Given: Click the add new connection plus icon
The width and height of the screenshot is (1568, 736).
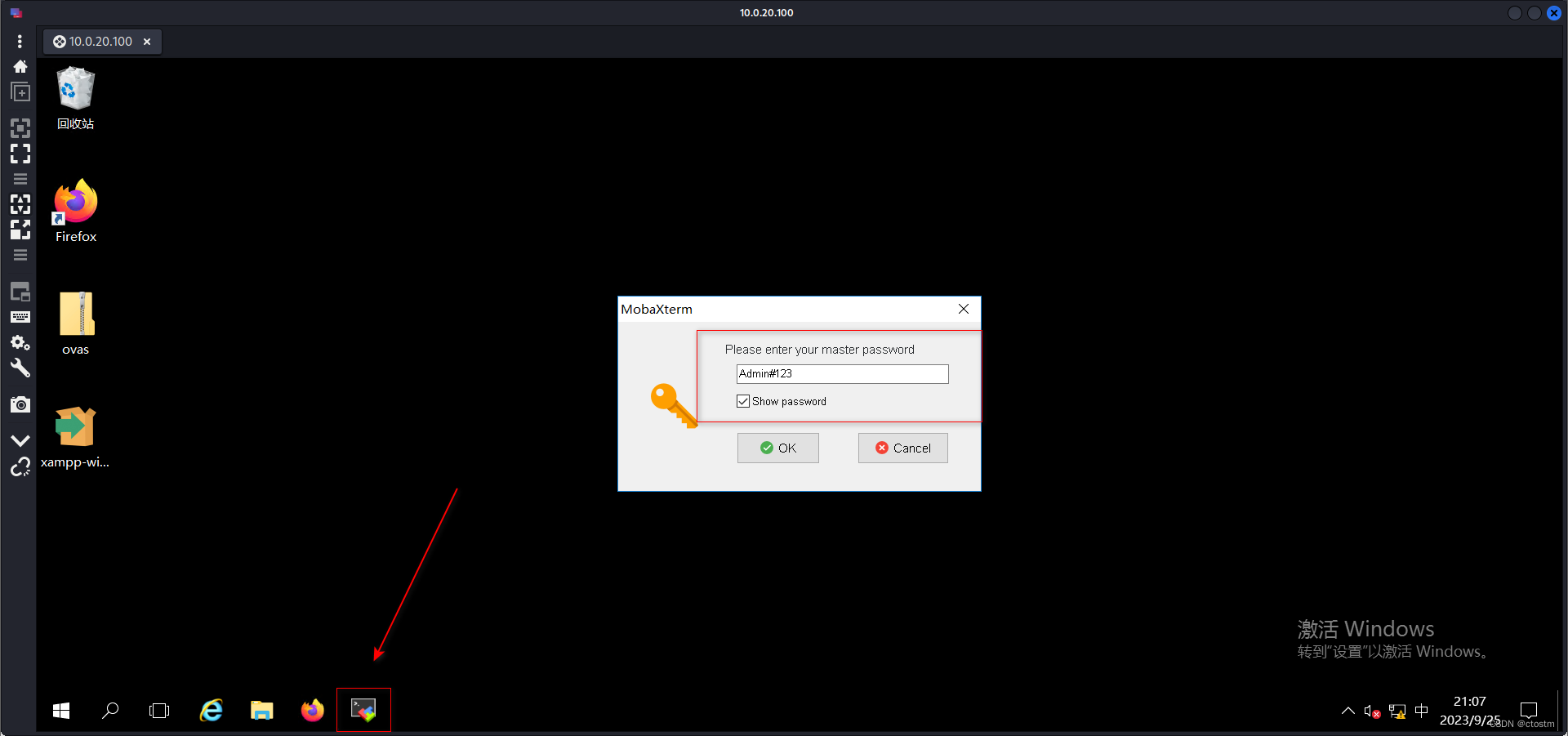Looking at the screenshot, I should click(x=20, y=91).
